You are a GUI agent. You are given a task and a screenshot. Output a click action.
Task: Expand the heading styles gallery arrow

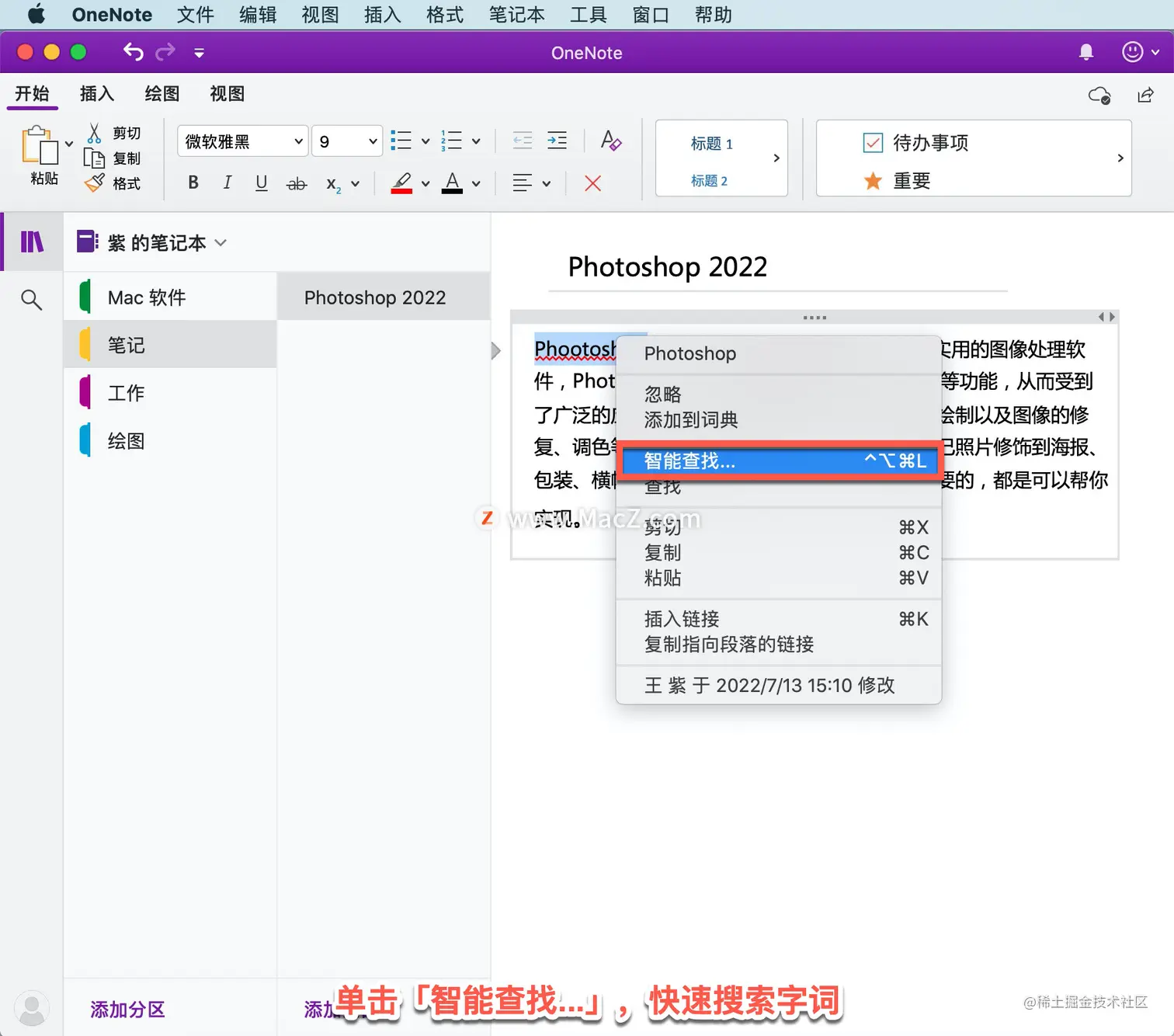coord(776,158)
